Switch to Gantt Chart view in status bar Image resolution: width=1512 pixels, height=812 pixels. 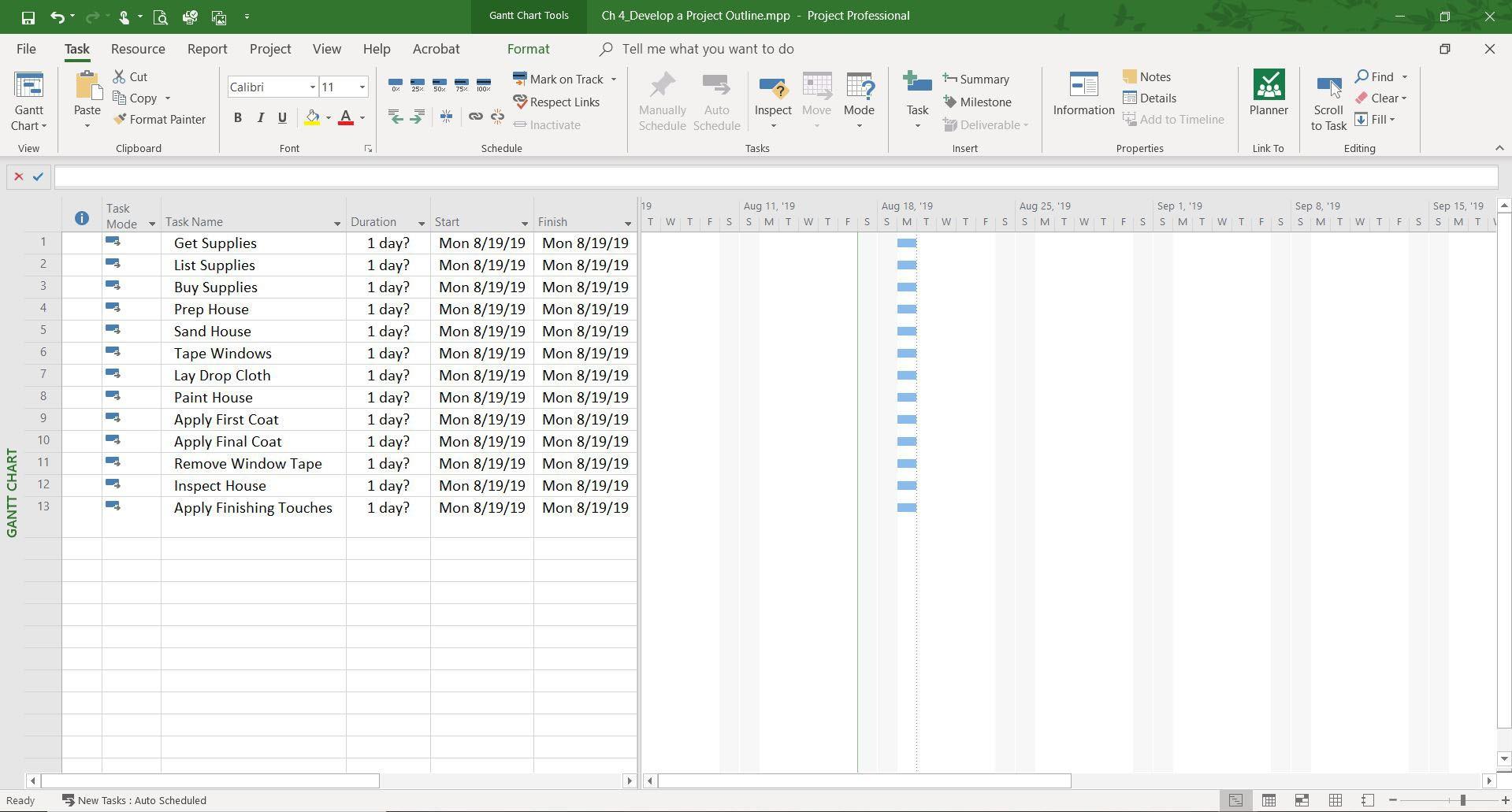[1235, 800]
